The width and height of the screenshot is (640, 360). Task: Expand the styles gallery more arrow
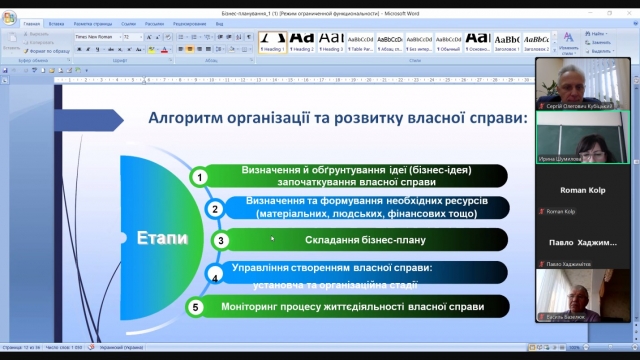click(554, 50)
